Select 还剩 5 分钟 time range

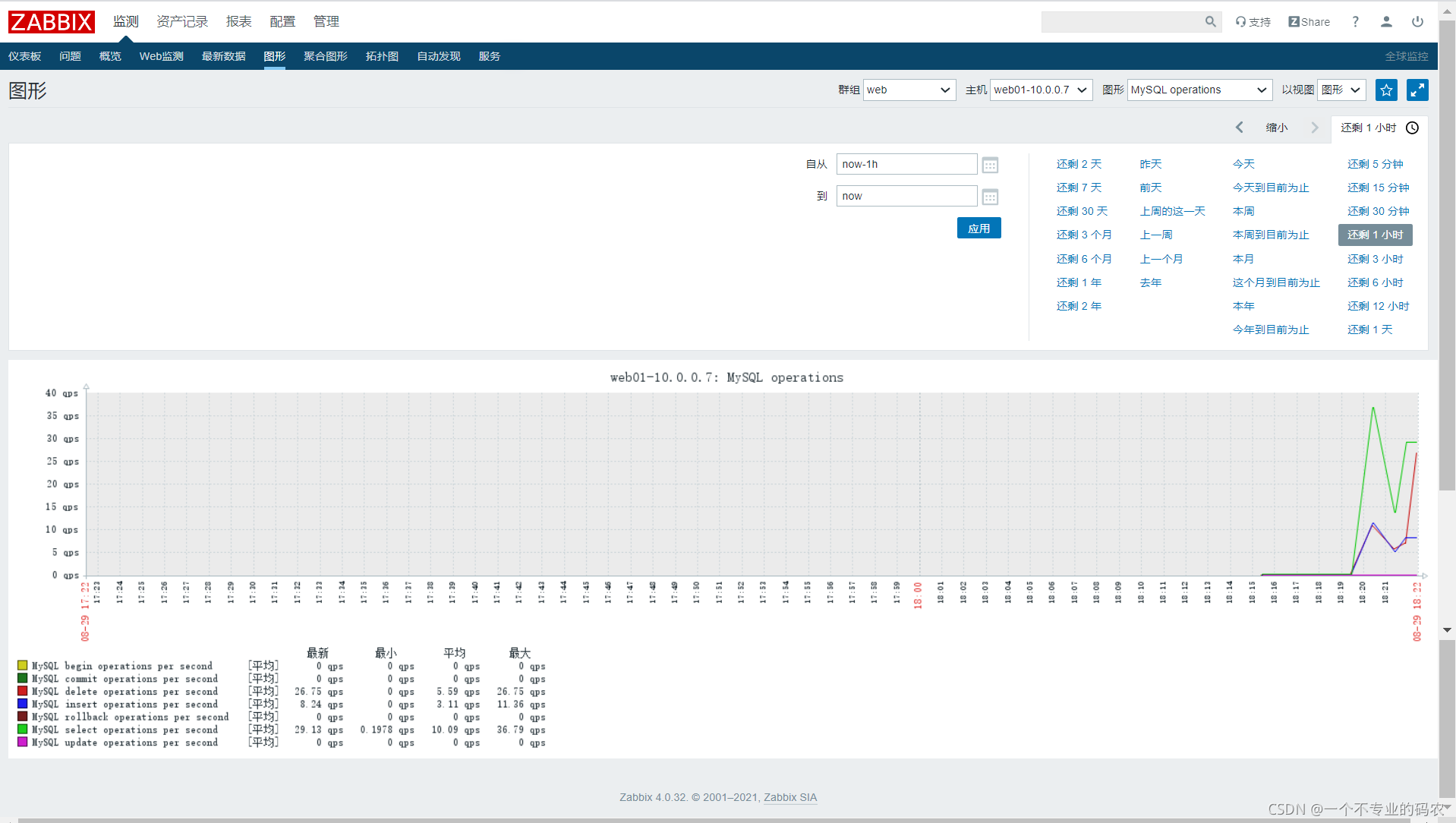pyautogui.click(x=1375, y=164)
